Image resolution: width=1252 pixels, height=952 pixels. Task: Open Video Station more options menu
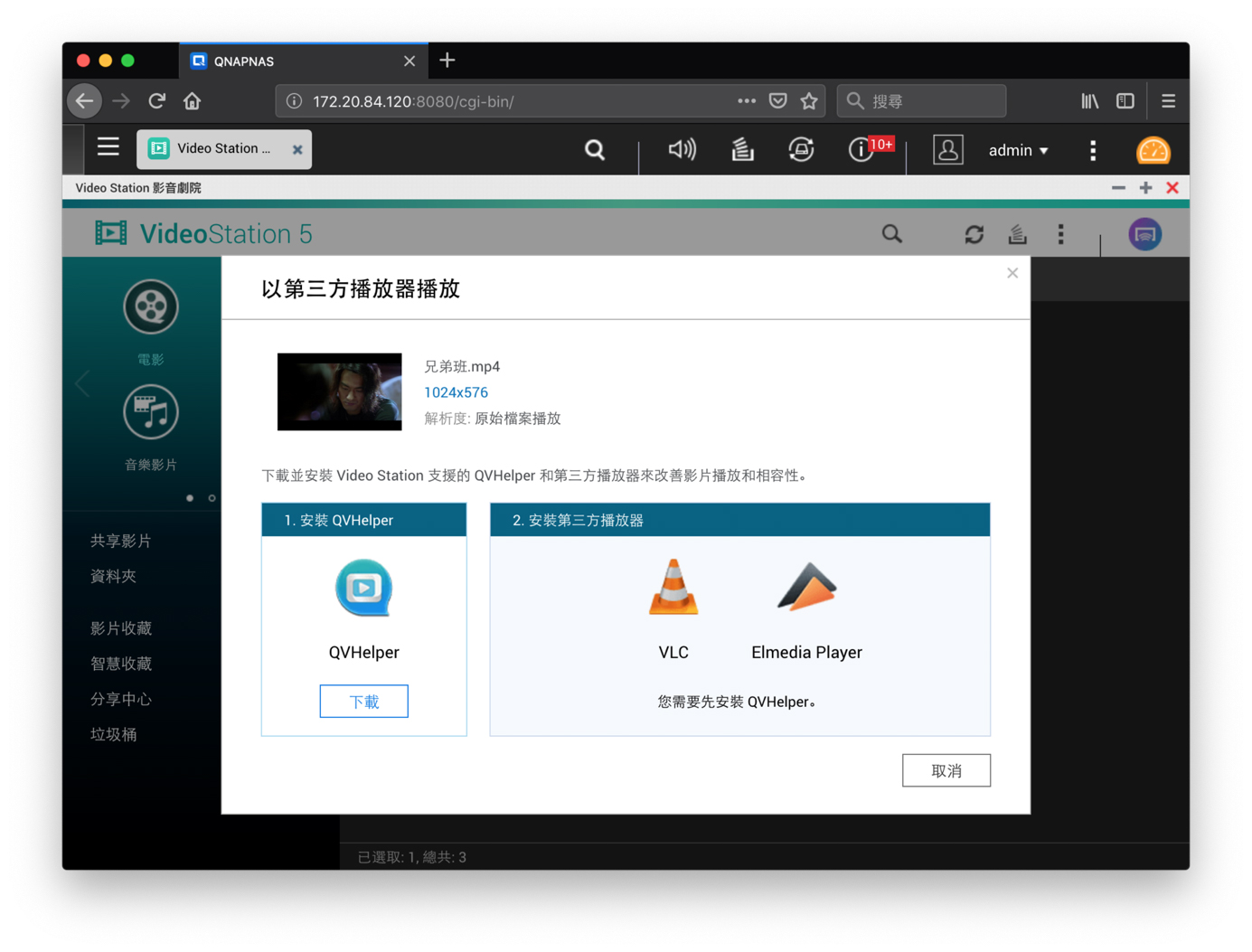point(1061,234)
